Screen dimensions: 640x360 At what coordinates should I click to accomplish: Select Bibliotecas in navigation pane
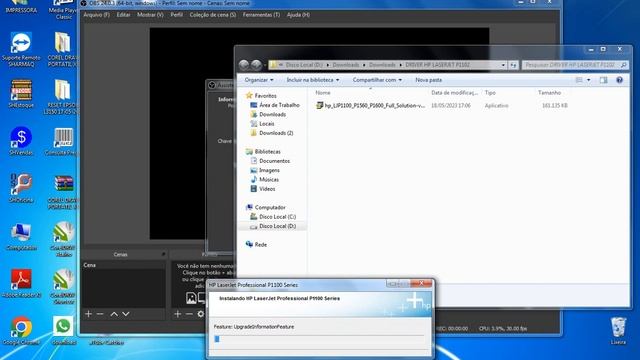click(264, 151)
